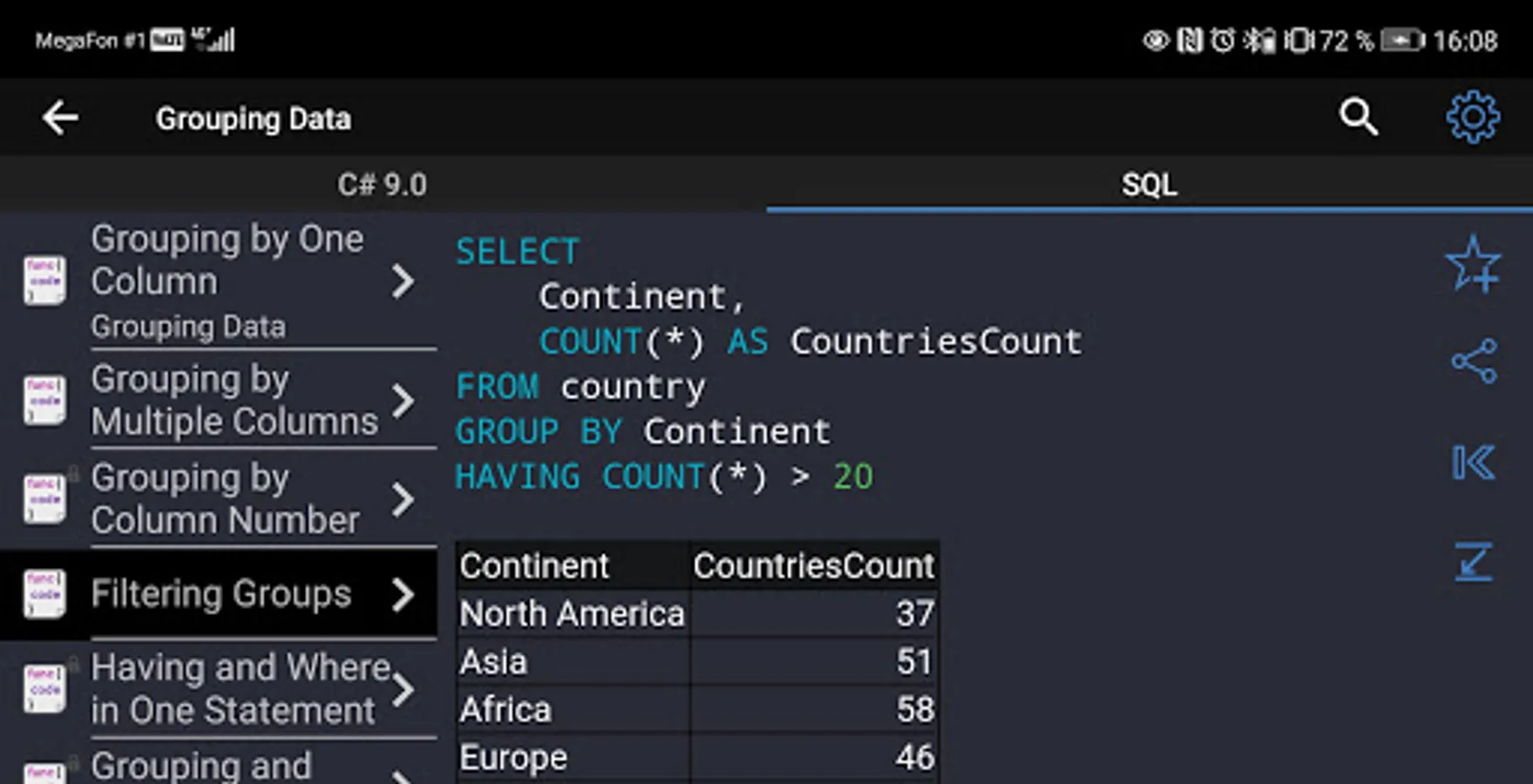Image resolution: width=1533 pixels, height=784 pixels.
Task: Open Grouping by Column Number topic
Action: coord(219,499)
